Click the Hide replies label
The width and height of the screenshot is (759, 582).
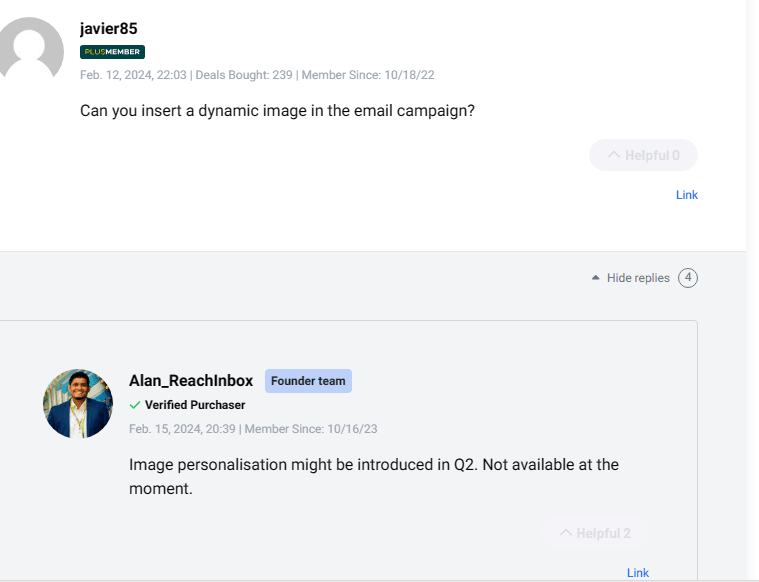tap(638, 278)
